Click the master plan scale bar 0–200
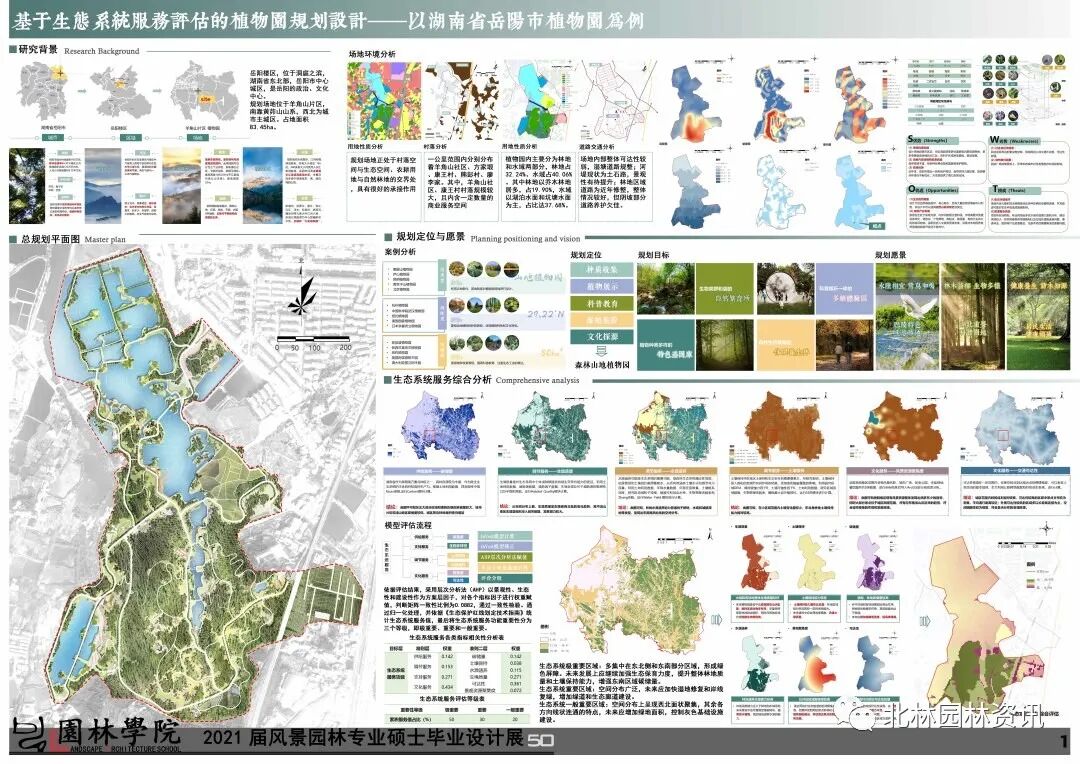Image resolution: width=1080 pixels, height=764 pixels. pyautogui.click(x=314, y=342)
